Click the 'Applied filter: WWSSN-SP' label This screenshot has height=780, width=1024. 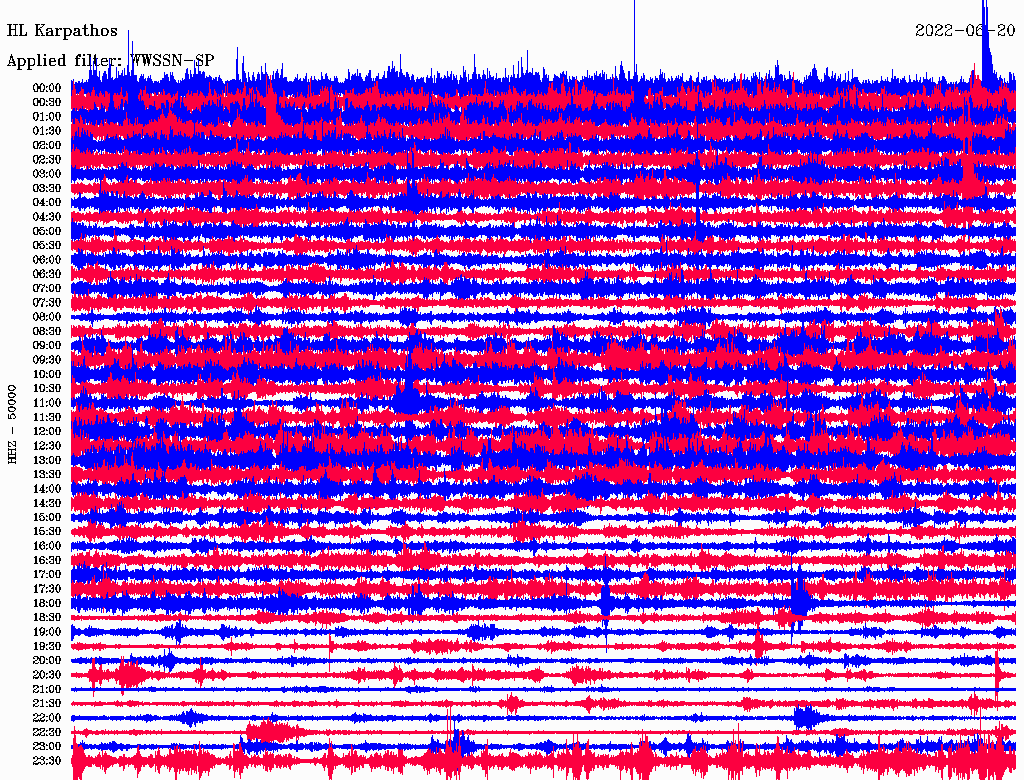(x=110, y=61)
